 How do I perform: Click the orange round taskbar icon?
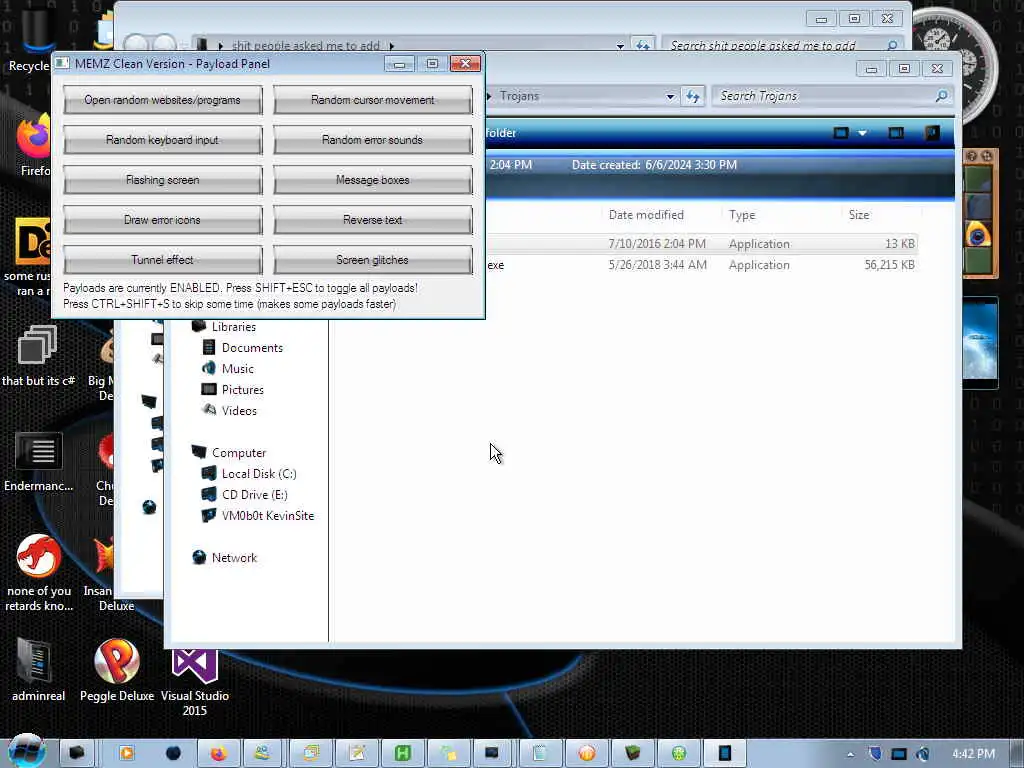[586, 754]
